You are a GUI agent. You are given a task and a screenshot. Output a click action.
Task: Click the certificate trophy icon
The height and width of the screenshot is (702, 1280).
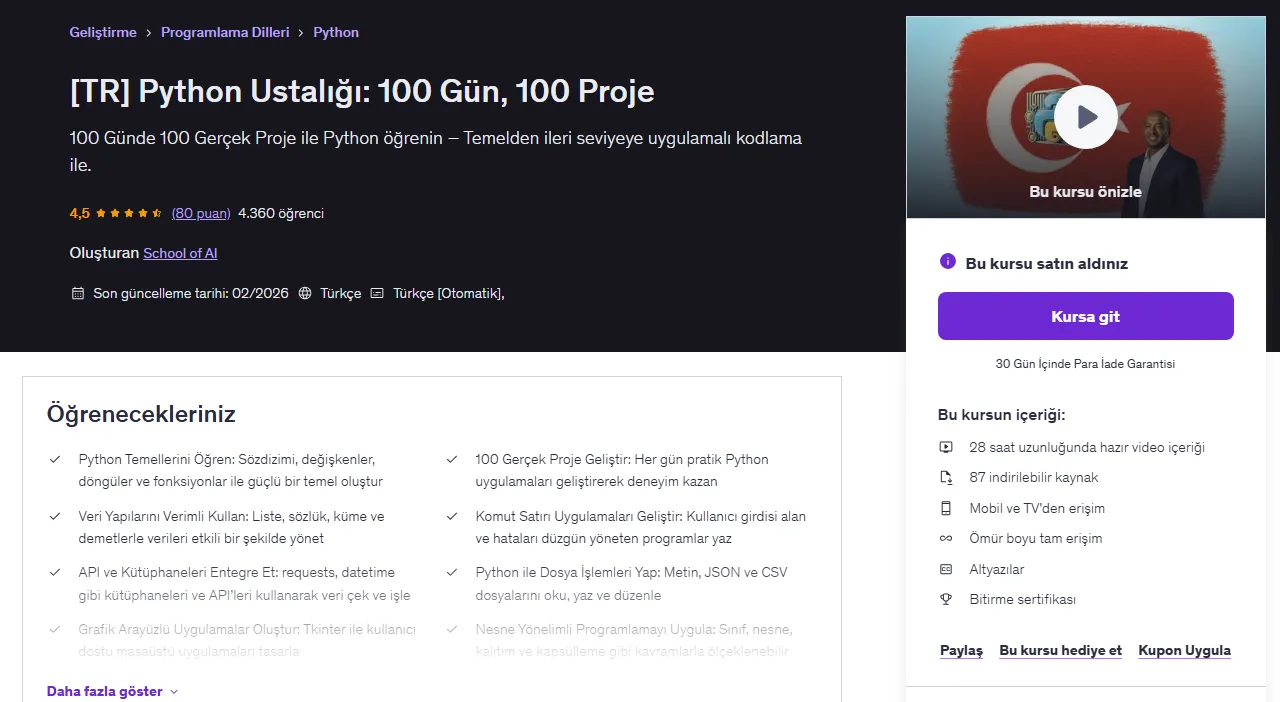point(946,599)
